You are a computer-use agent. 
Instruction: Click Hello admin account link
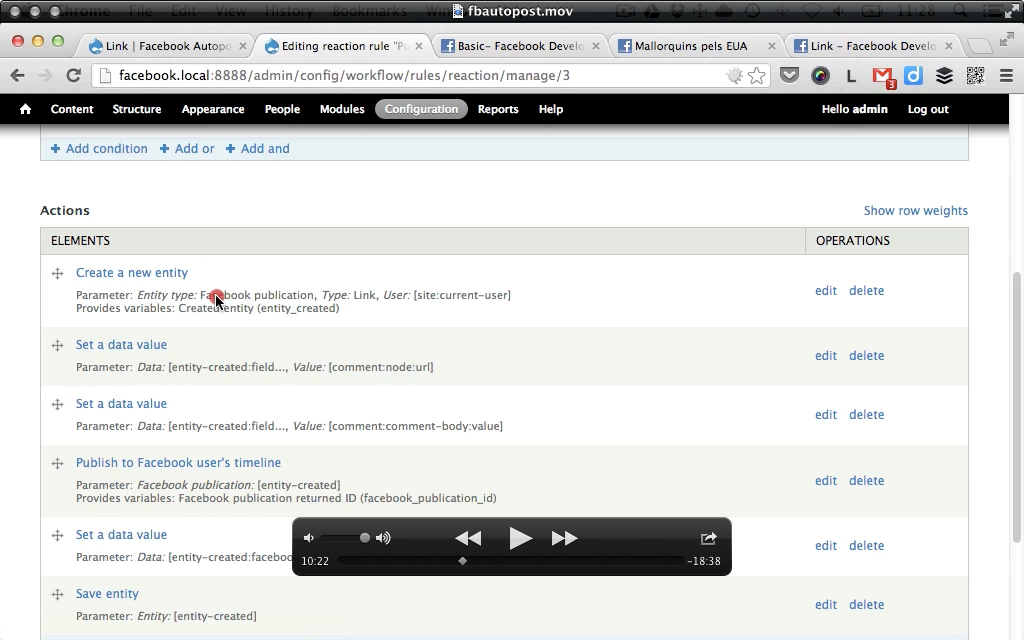click(854, 109)
